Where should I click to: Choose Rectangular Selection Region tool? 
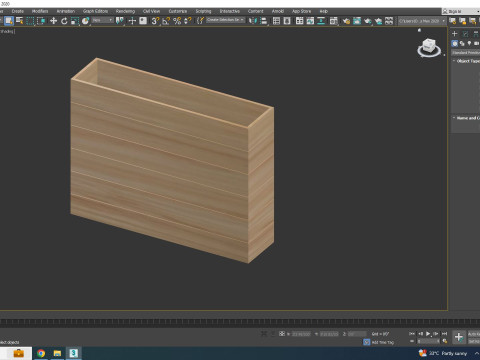(x=30, y=21)
